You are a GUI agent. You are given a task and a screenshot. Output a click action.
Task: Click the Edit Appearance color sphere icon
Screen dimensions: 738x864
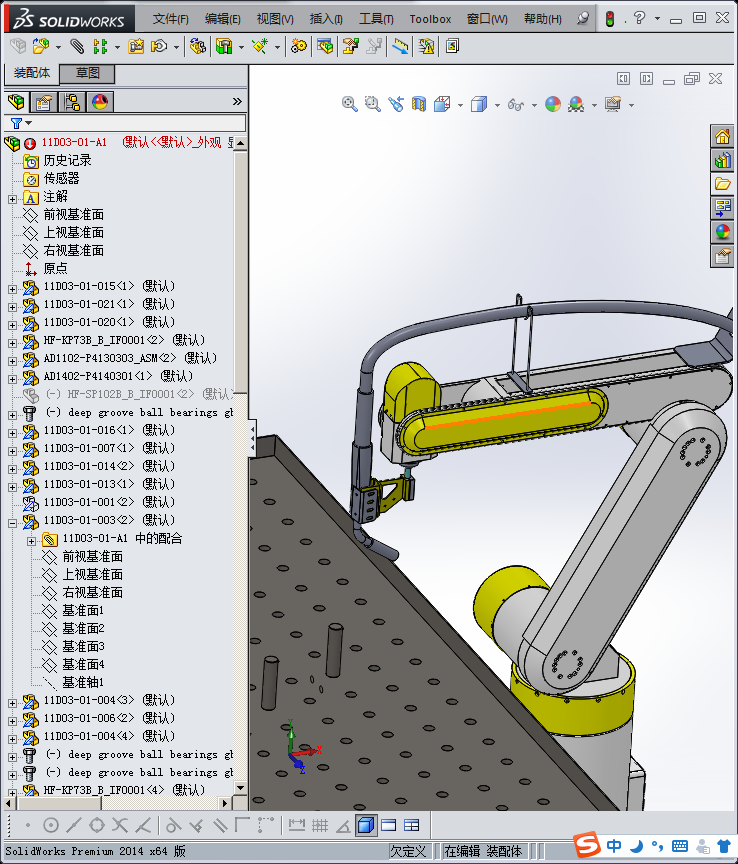[x=553, y=104]
